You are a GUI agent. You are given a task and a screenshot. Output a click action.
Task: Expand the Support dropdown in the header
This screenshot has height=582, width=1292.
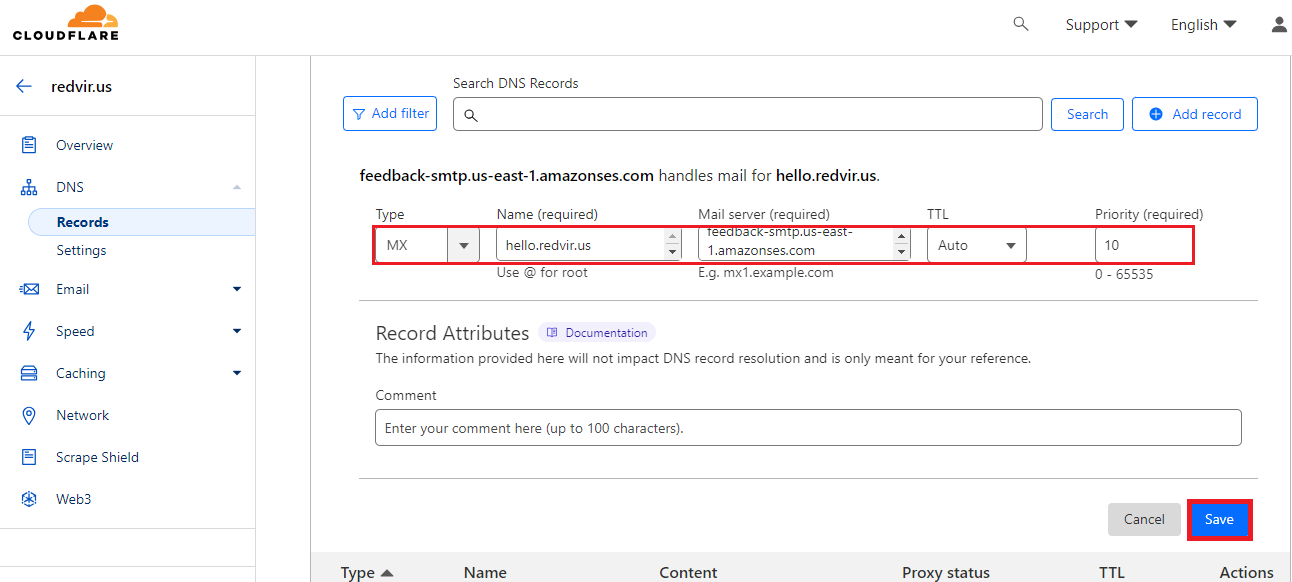pos(1101,23)
